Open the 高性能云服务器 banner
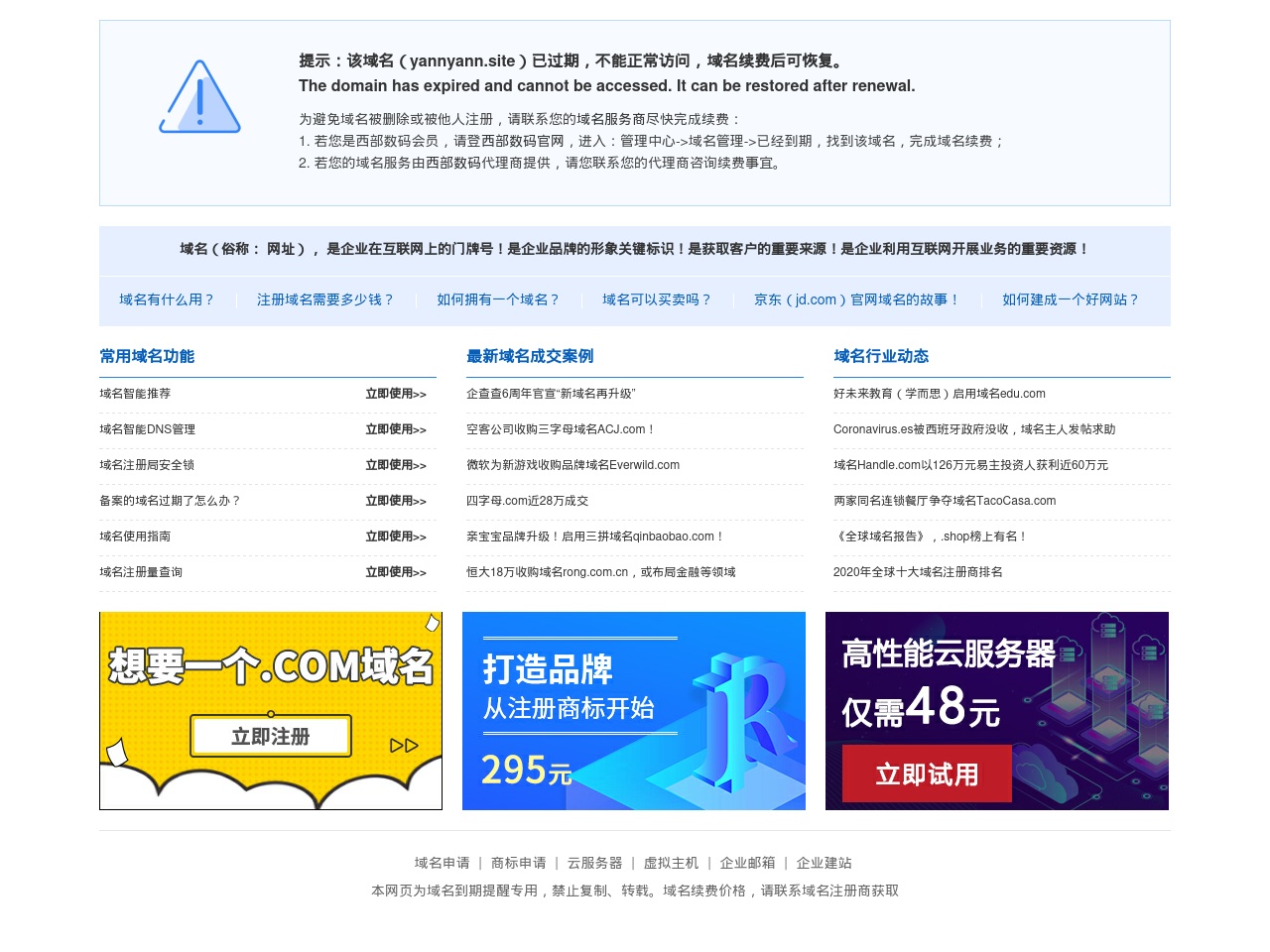Screen dimensions: 1270x952 (x=997, y=711)
